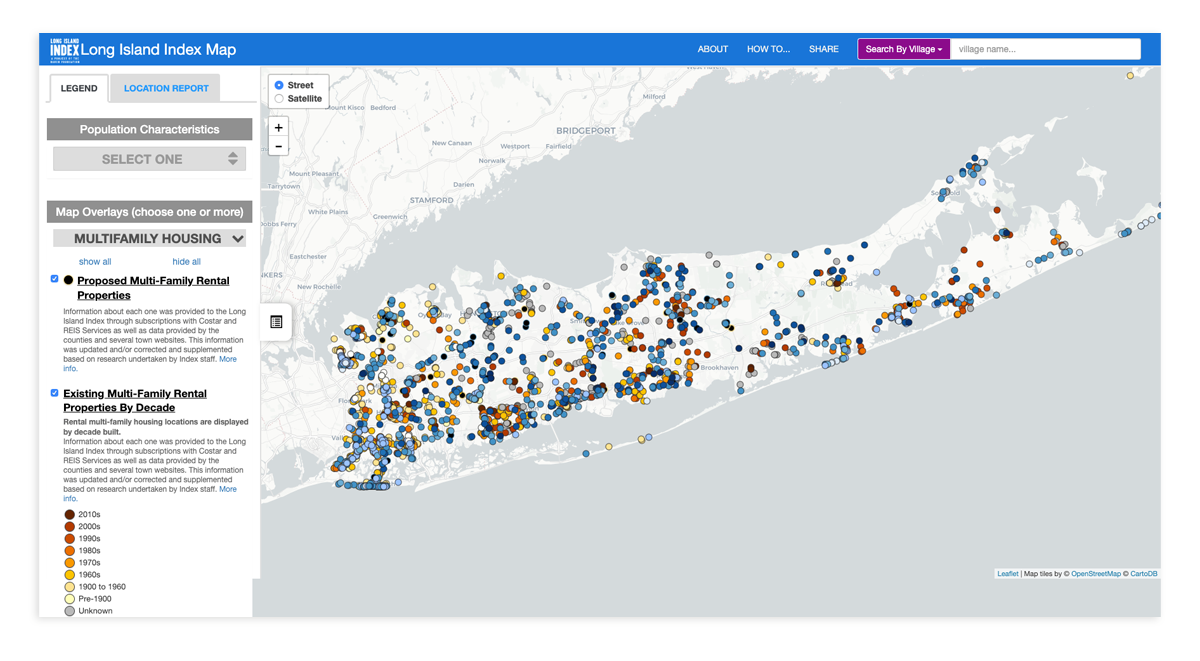Open the HOW TO... menu
Viewport: 1200px width, 661px height.
tap(768, 49)
